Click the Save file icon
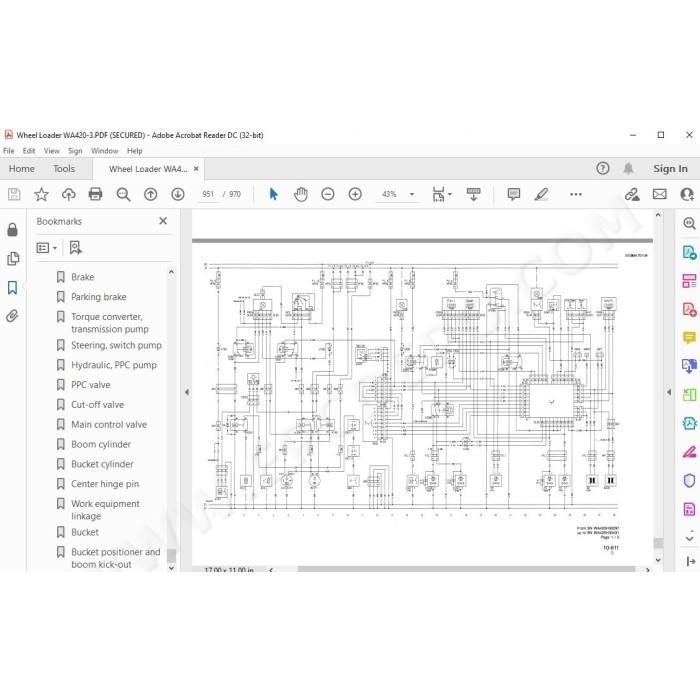700x700 pixels. click(x=14, y=194)
